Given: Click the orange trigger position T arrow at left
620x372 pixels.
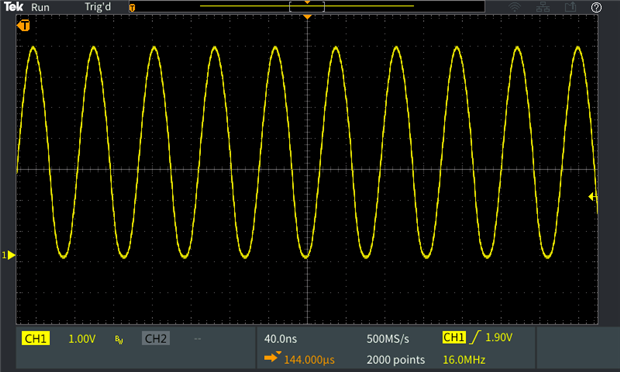Looking at the screenshot, I should 23,26.
